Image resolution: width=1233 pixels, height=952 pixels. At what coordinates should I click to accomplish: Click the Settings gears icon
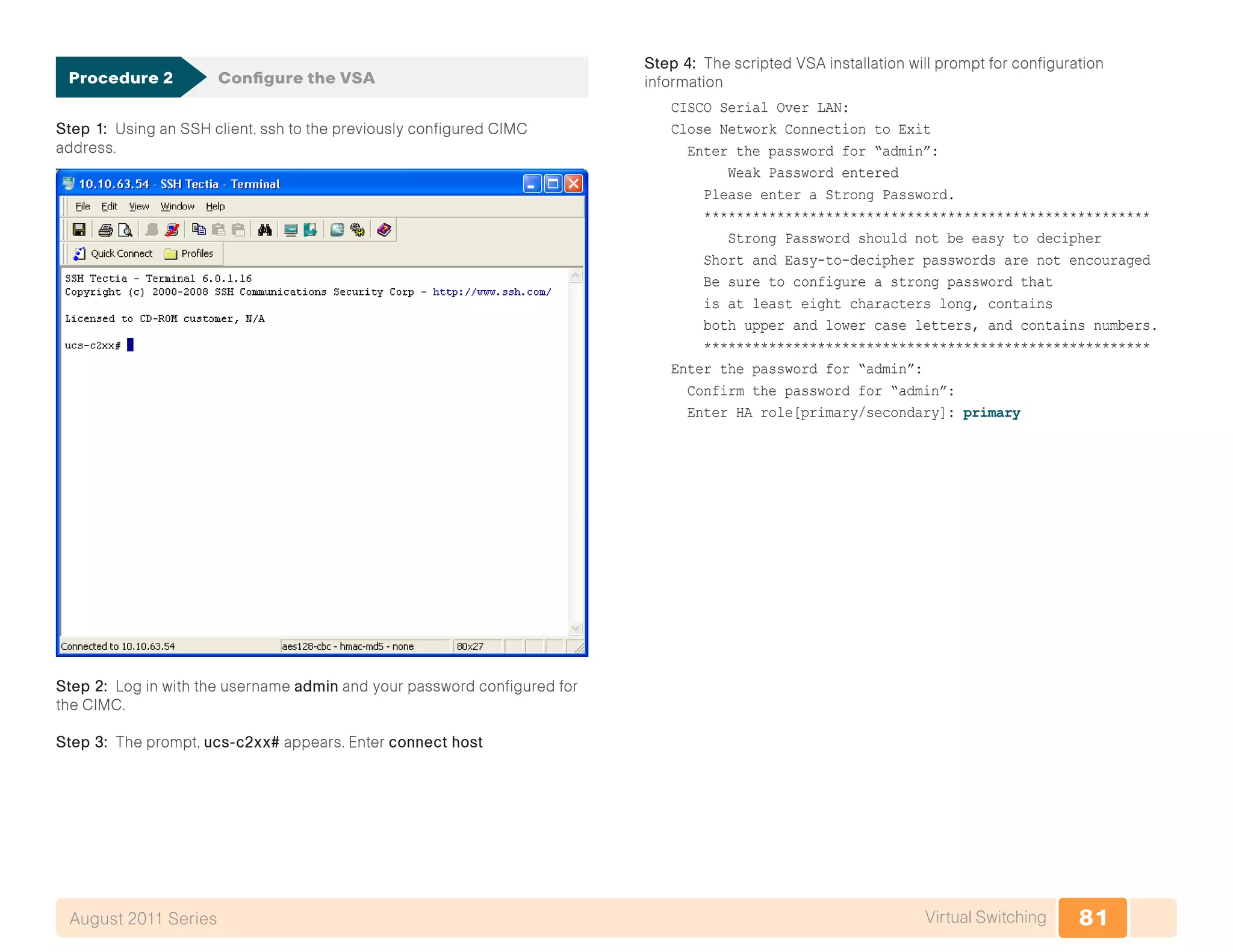coord(358,230)
